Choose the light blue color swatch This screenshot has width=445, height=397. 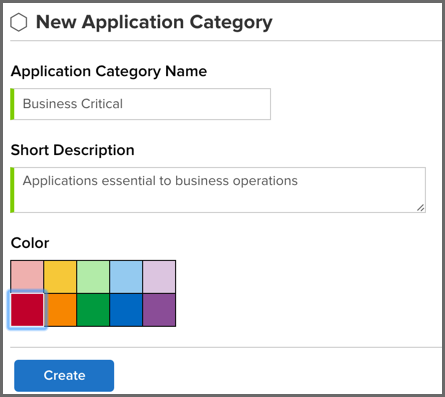pos(126,277)
